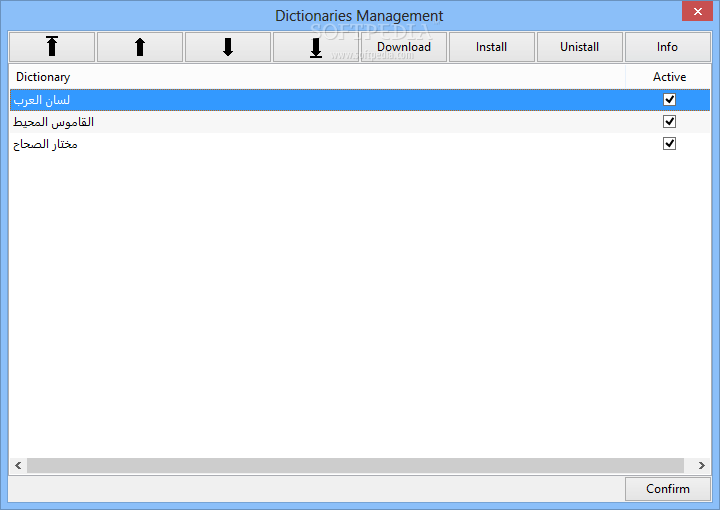Close the Dictionaries Management window
The height and width of the screenshot is (510, 720).
[x=698, y=11]
